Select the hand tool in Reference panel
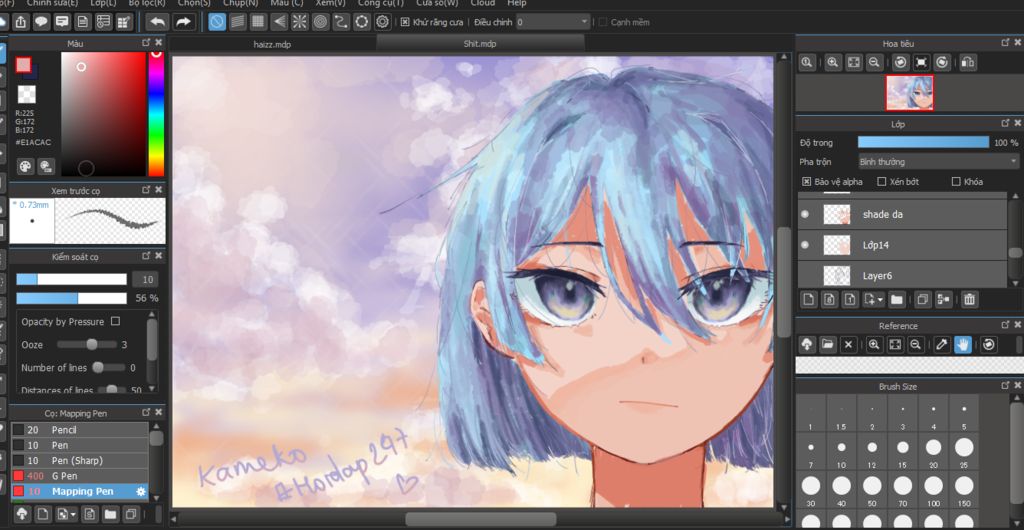Screen dimensions: 1024x530 click(963, 344)
